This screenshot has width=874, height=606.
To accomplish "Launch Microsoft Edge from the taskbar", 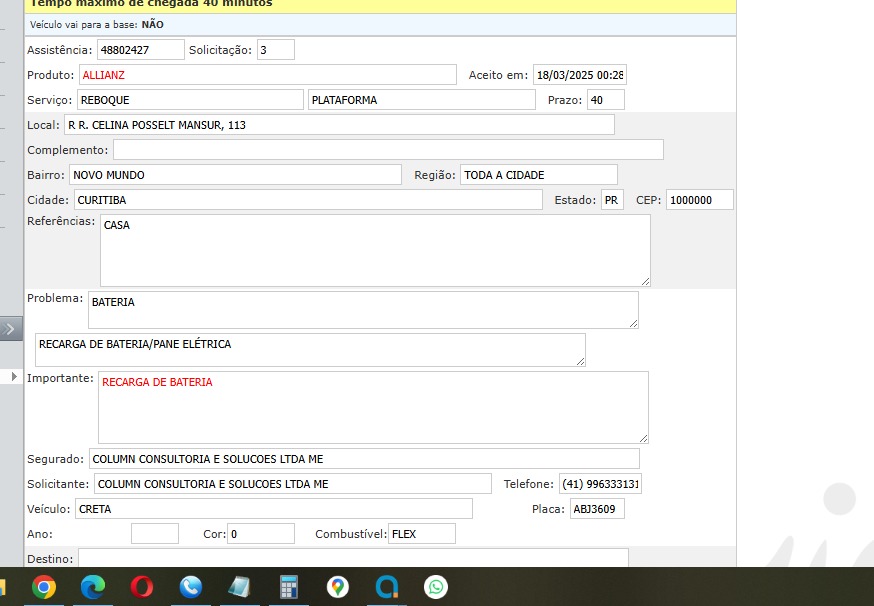I will [93, 587].
